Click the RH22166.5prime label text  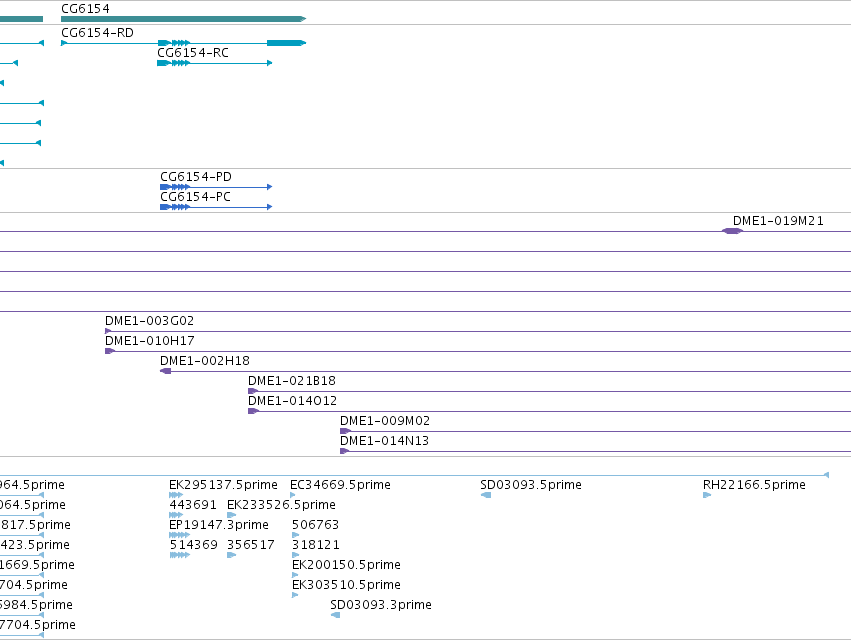(754, 485)
